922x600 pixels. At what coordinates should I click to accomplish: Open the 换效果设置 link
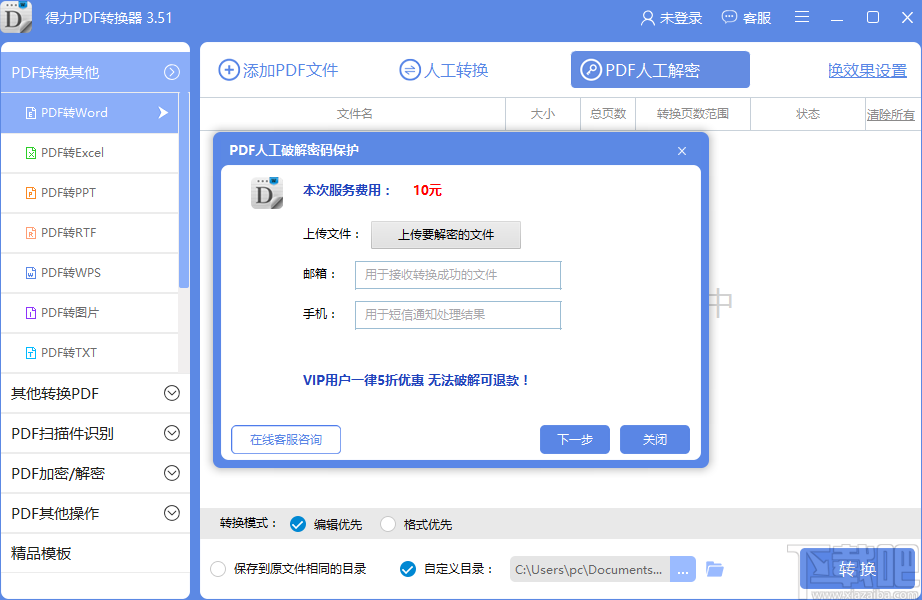[867, 69]
